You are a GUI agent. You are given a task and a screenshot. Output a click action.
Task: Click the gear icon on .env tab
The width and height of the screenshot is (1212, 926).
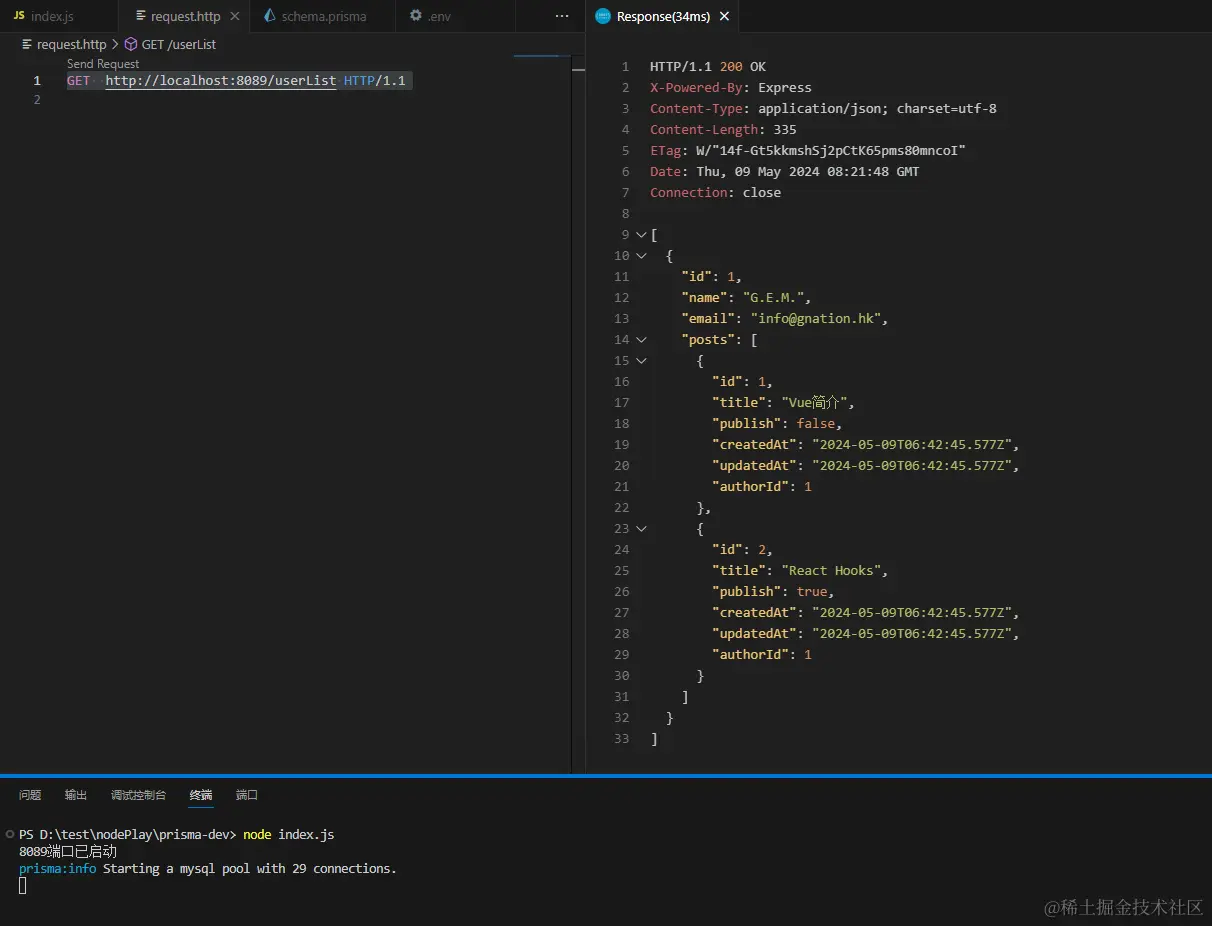click(x=416, y=16)
